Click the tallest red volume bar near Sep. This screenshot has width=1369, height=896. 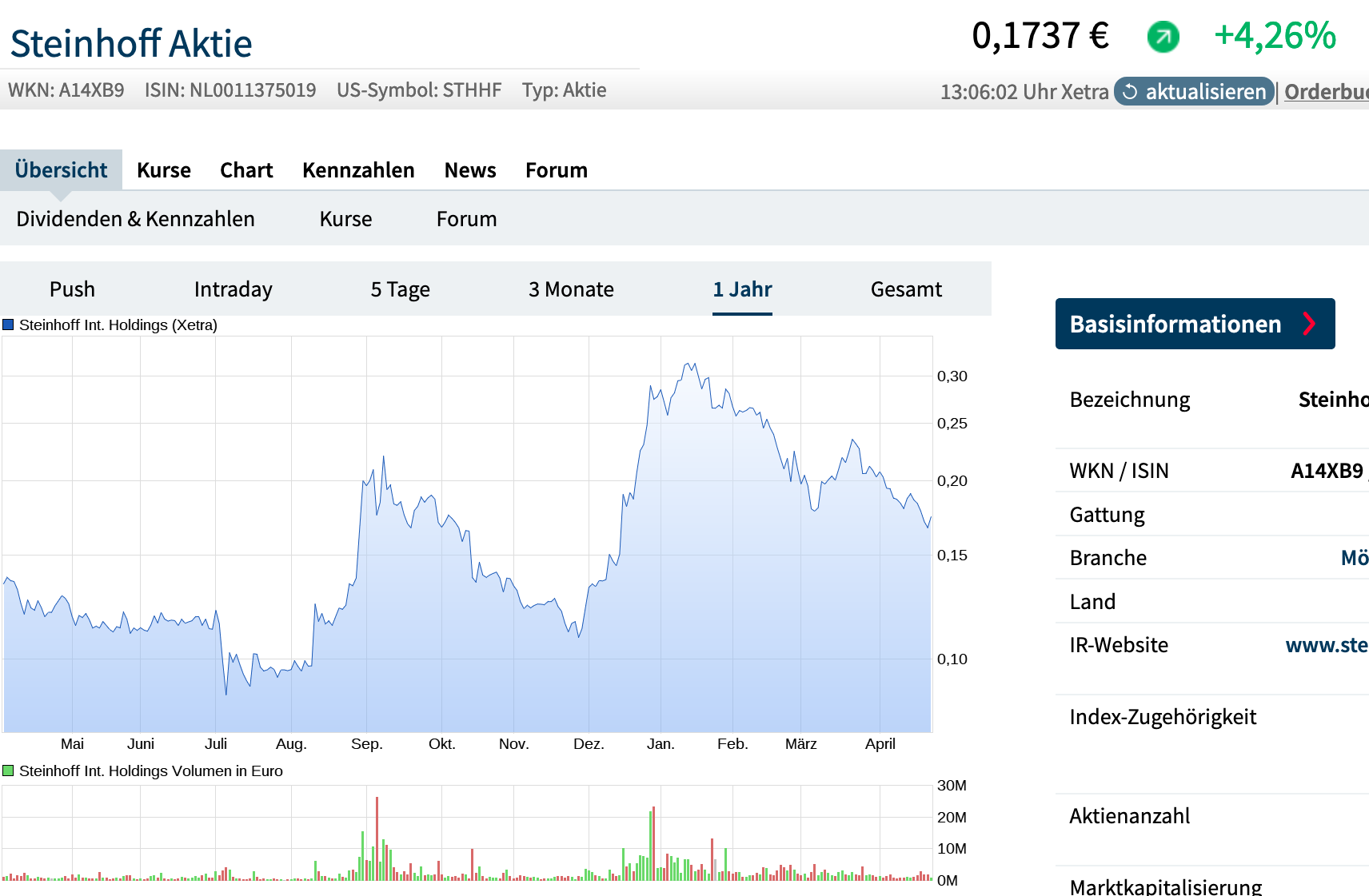[377, 838]
